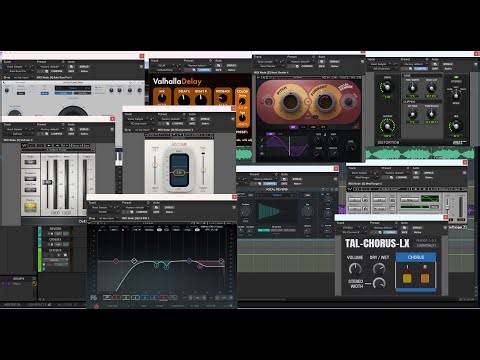
Task: Click the DELAY R knob in ValhallaDelay
Action: (201, 99)
